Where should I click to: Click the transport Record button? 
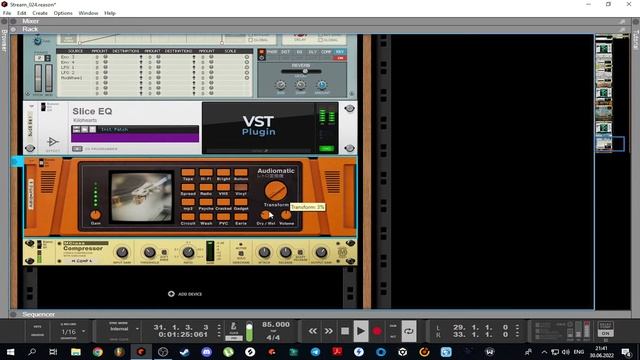pyautogui.click(x=377, y=331)
